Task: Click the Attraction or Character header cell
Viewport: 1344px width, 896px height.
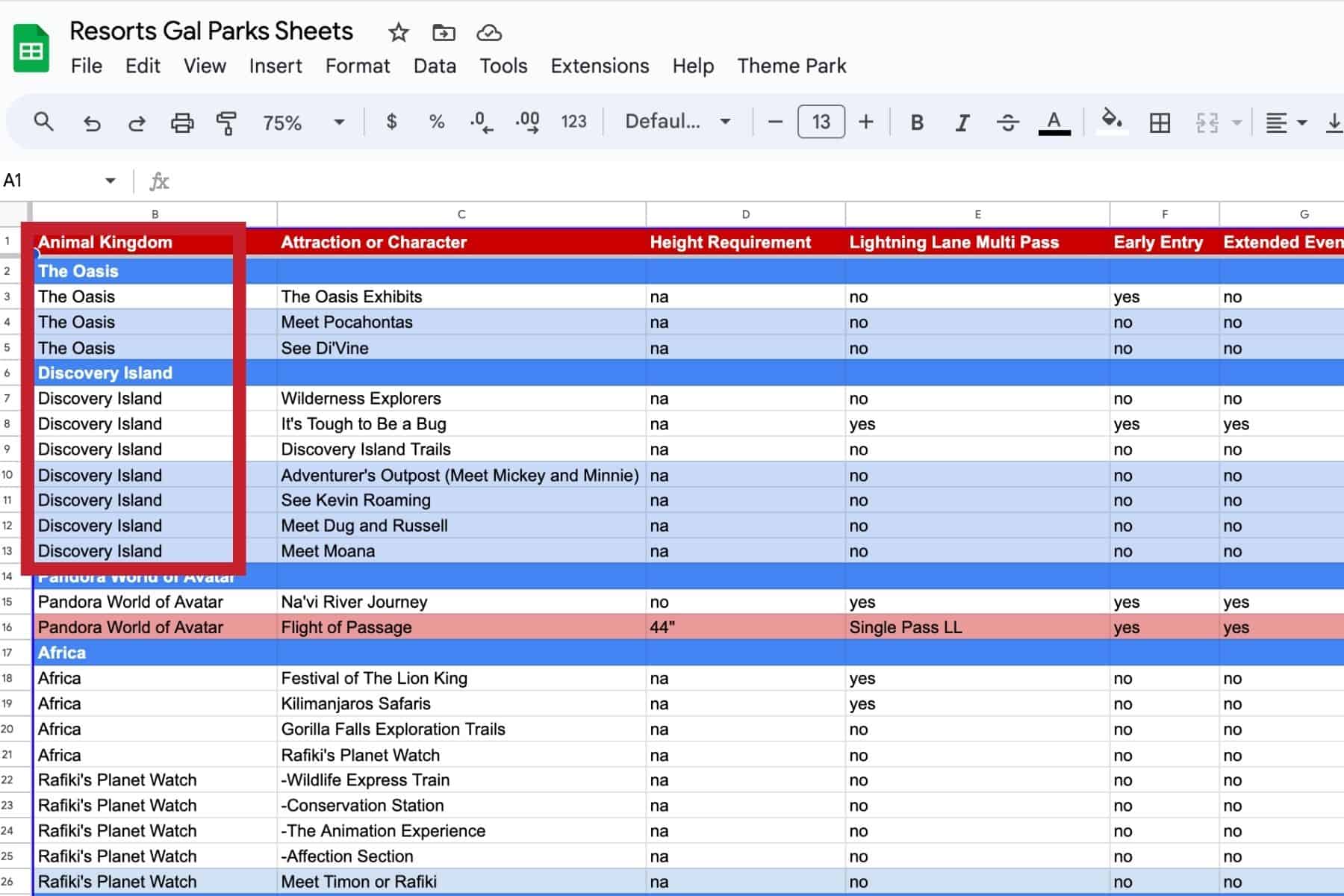Action: pyautogui.click(x=461, y=242)
